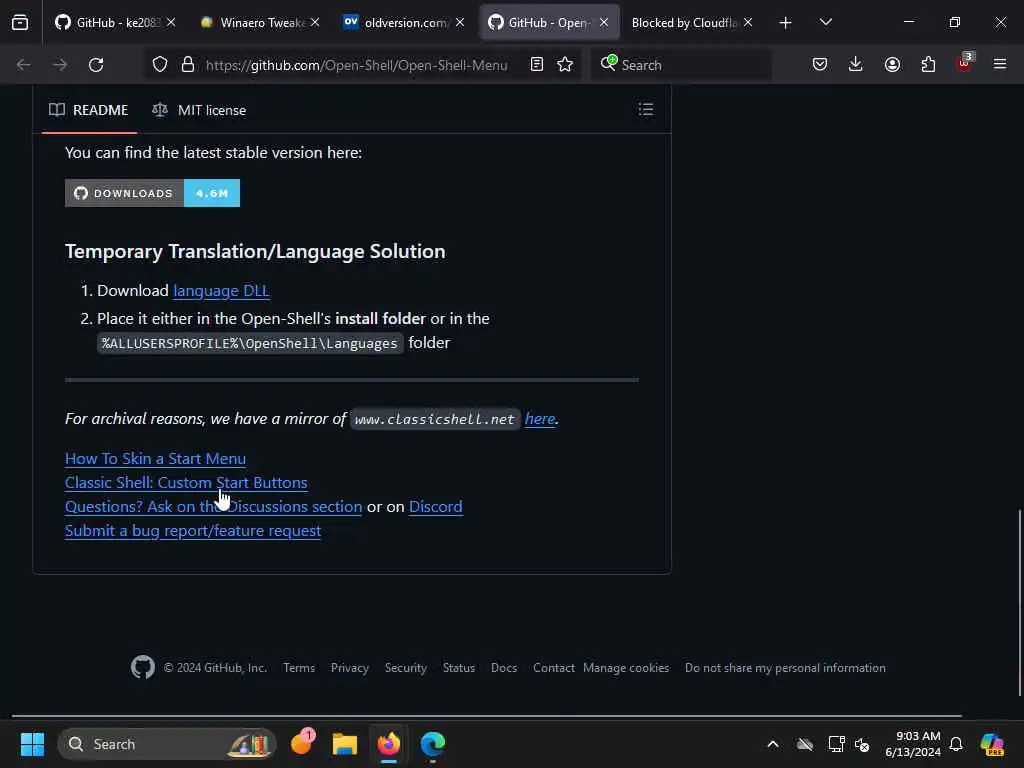This screenshot has width=1024, height=768.
Task: Open README outline list icon
Action: point(645,109)
